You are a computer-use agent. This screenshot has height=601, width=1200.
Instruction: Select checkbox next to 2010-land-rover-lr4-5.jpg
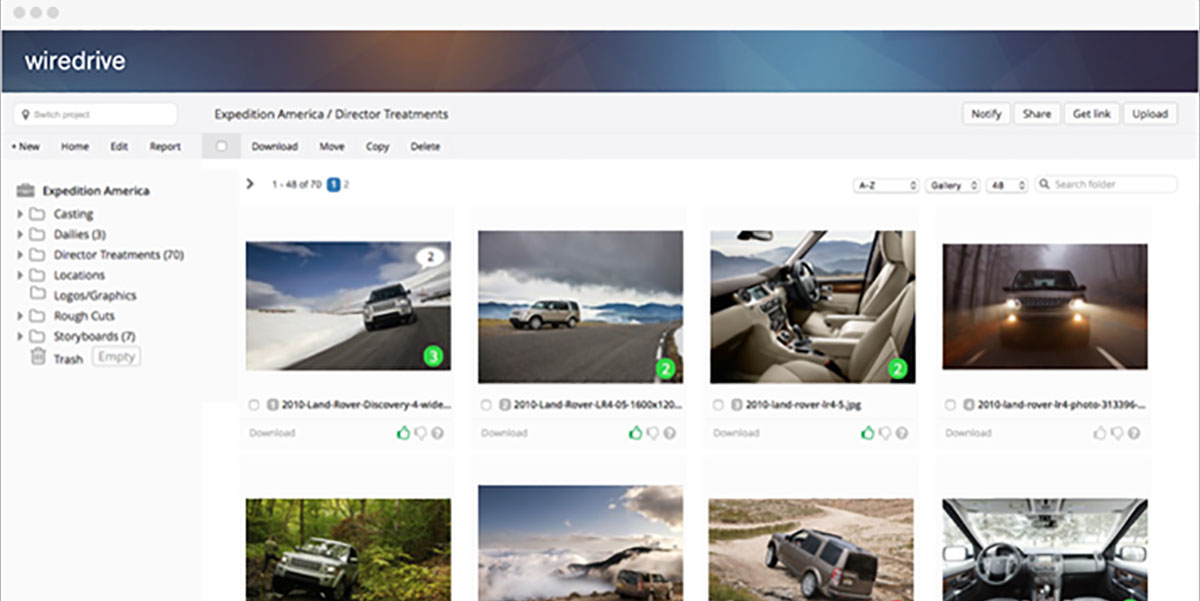point(718,405)
